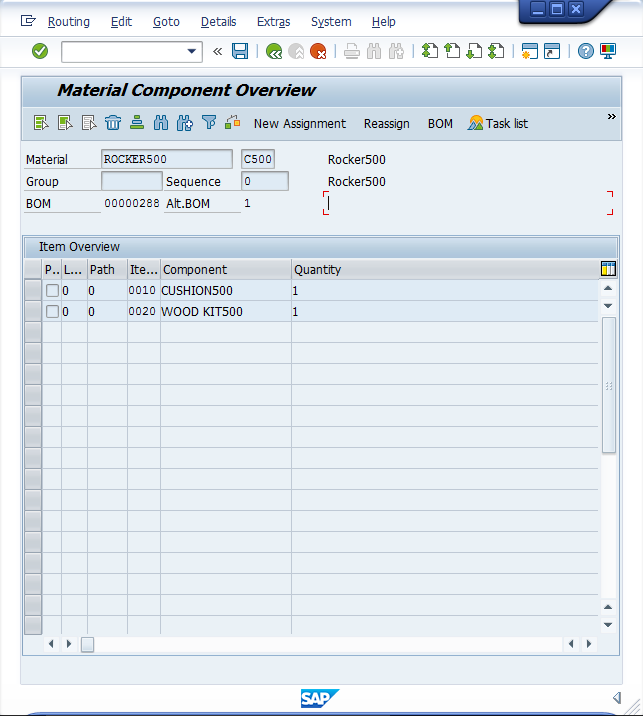Click the Component column header
Viewport: 643px width, 716px height.
point(226,269)
